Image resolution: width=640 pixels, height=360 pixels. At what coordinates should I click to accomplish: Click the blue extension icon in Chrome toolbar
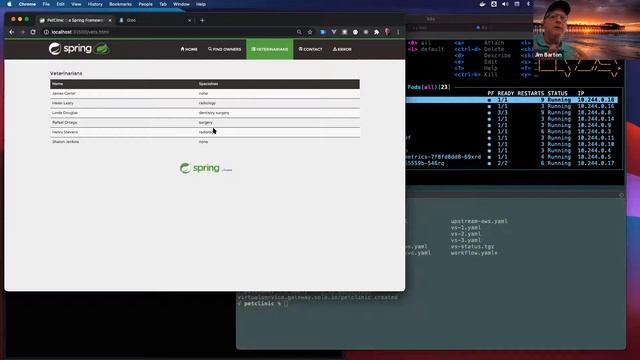[x=323, y=32]
